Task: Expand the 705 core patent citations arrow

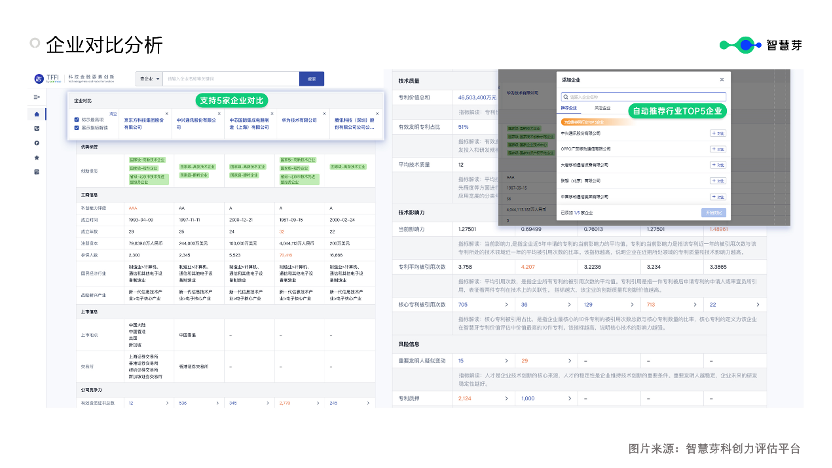Action: pyautogui.click(x=506, y=305)
